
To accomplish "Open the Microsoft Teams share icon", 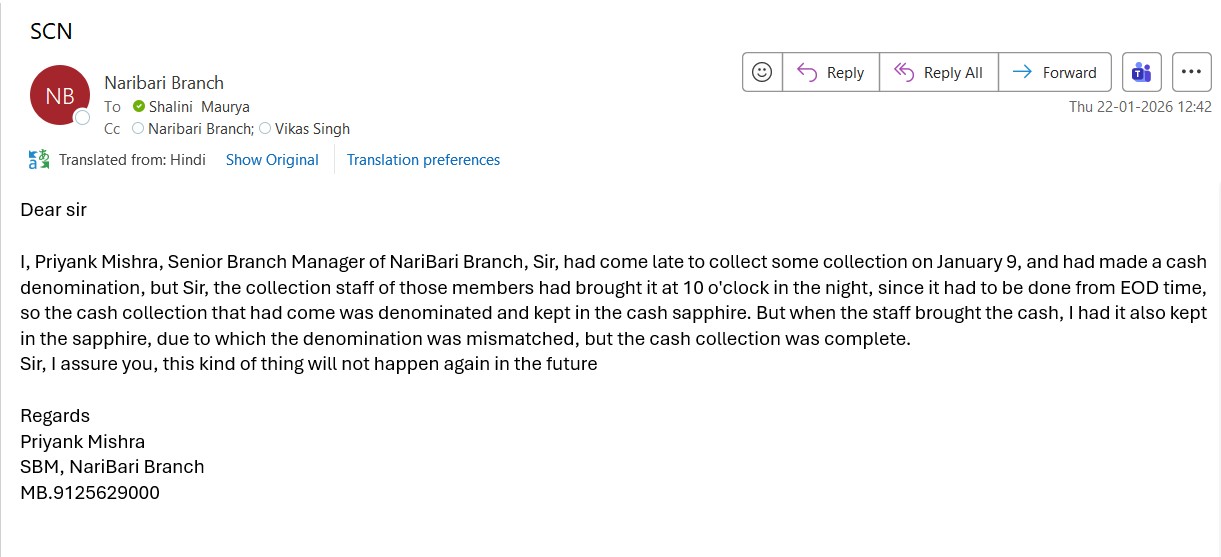I will click(1141, 72).
